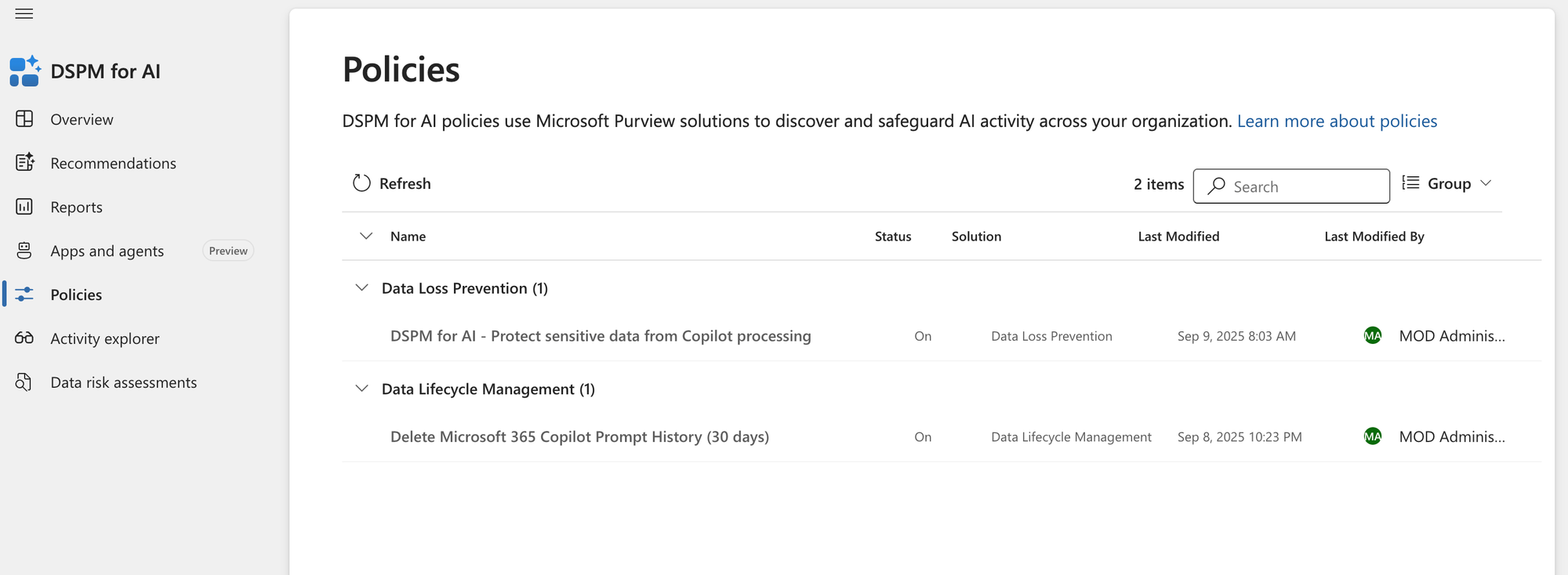Open the Learn more about policies link

click(x=1337, y=121)
